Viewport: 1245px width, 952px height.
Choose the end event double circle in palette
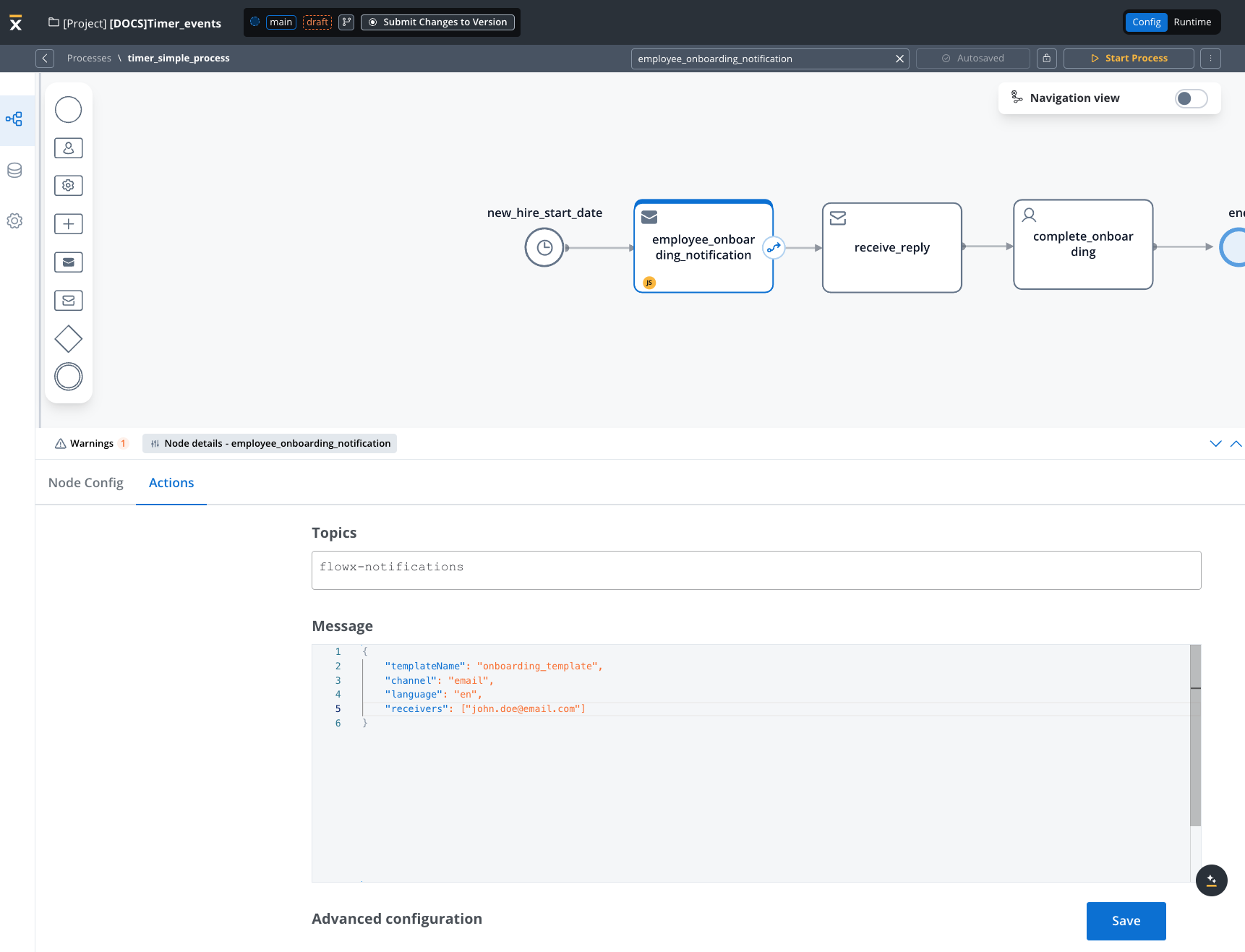[69, 377]
